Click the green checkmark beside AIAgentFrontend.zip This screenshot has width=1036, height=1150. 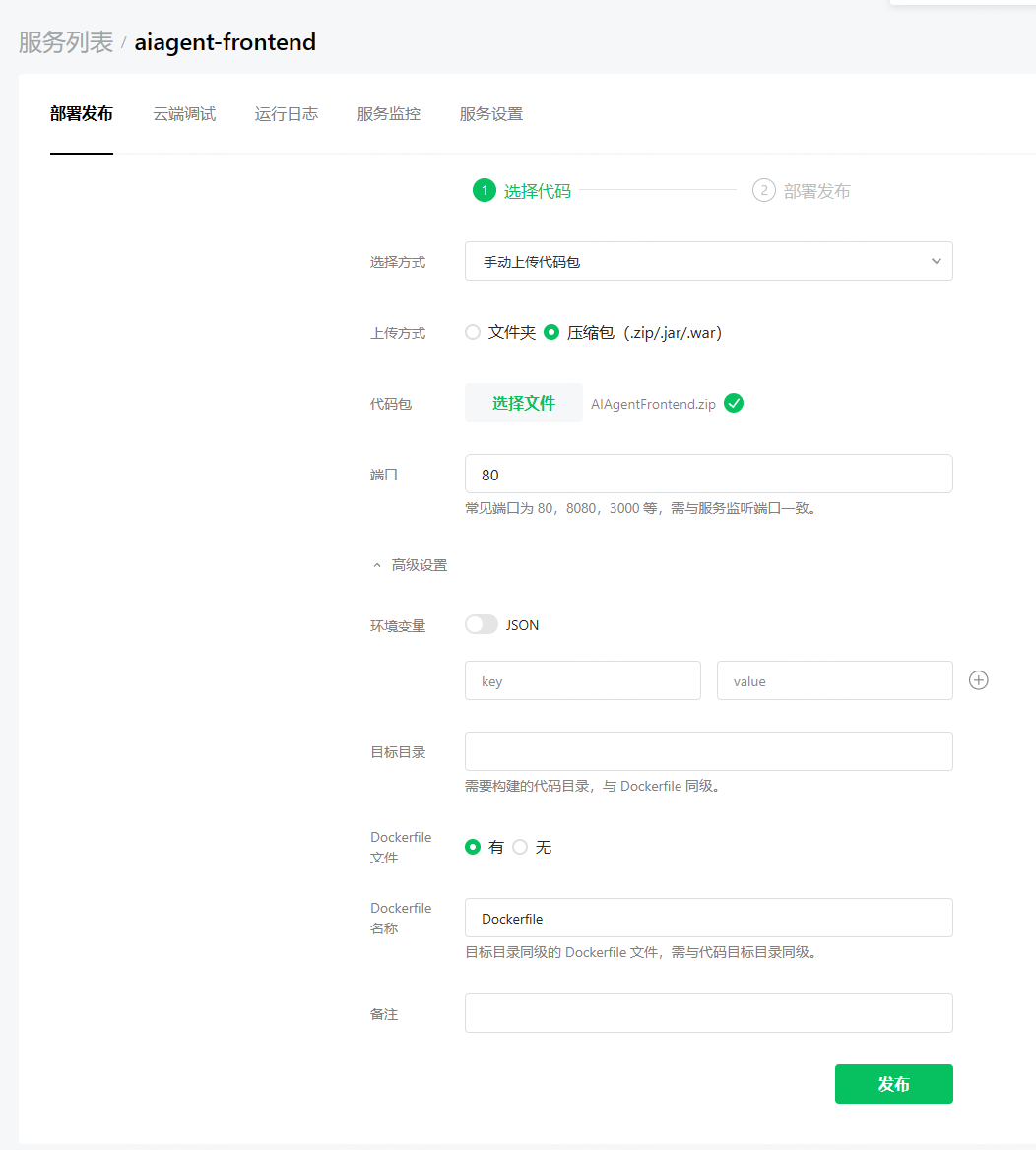(x=734, y=403)
